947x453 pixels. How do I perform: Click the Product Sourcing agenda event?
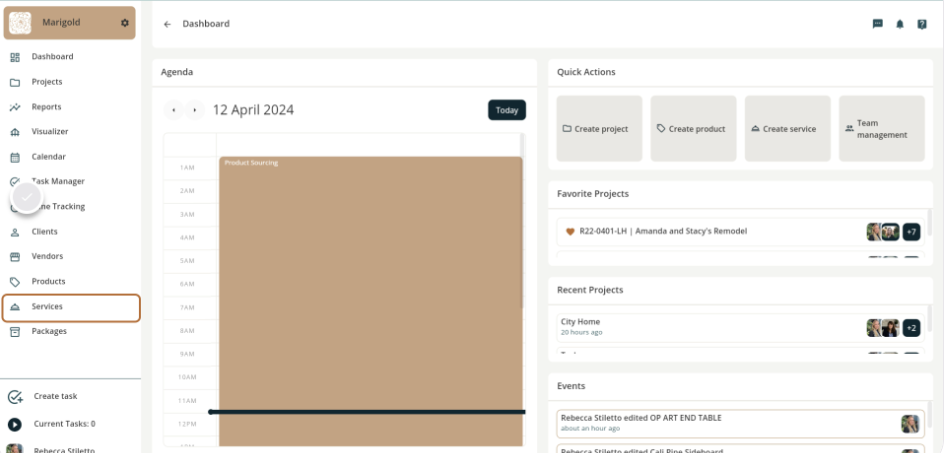[371, 301]
